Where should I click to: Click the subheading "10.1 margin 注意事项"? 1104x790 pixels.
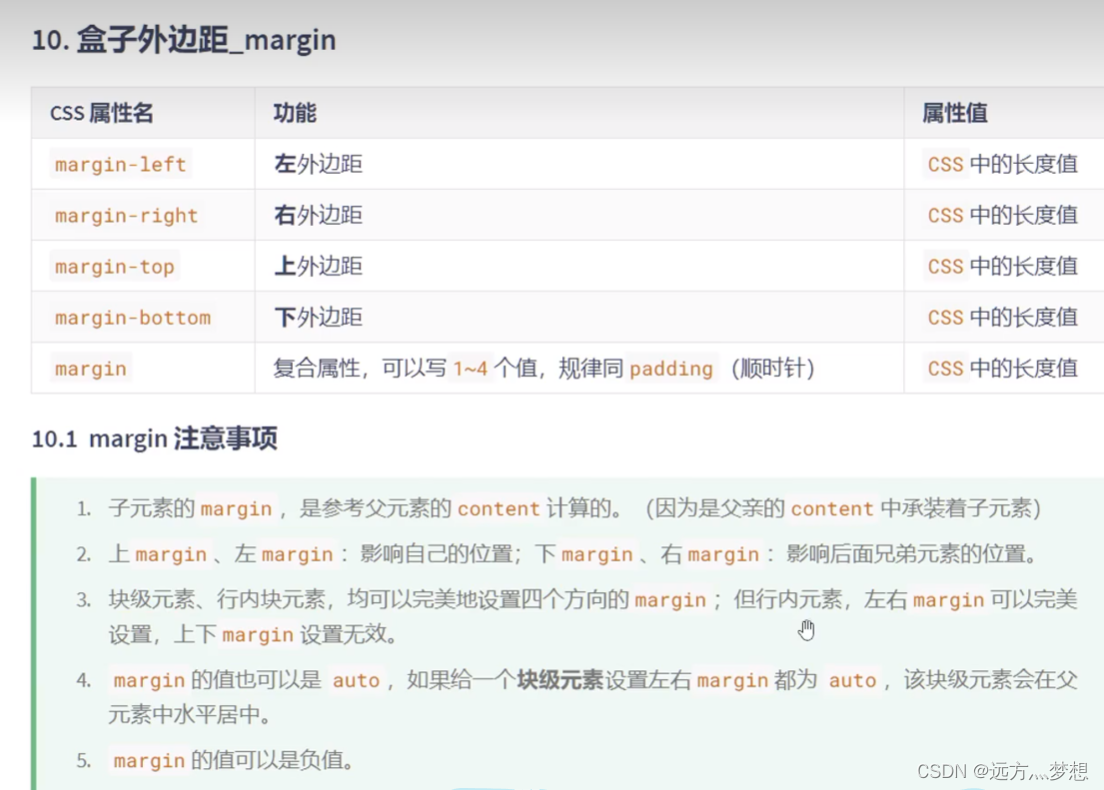[x=155, y=439]
